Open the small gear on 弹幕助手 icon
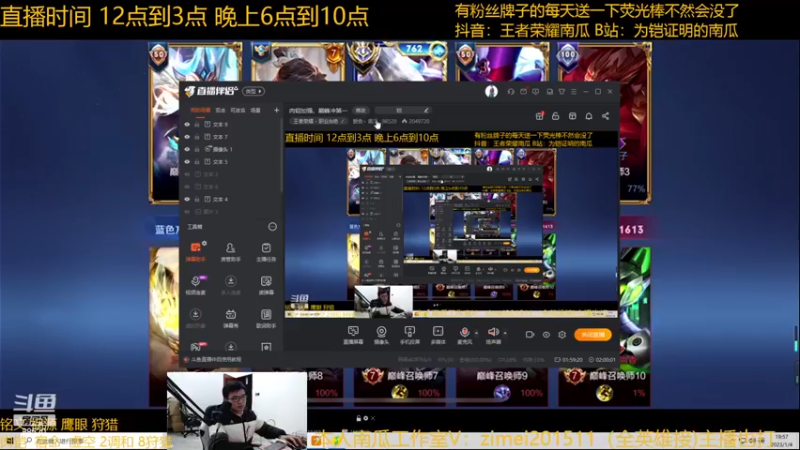This screenshot has height=450, width=800. coord(204,243)
